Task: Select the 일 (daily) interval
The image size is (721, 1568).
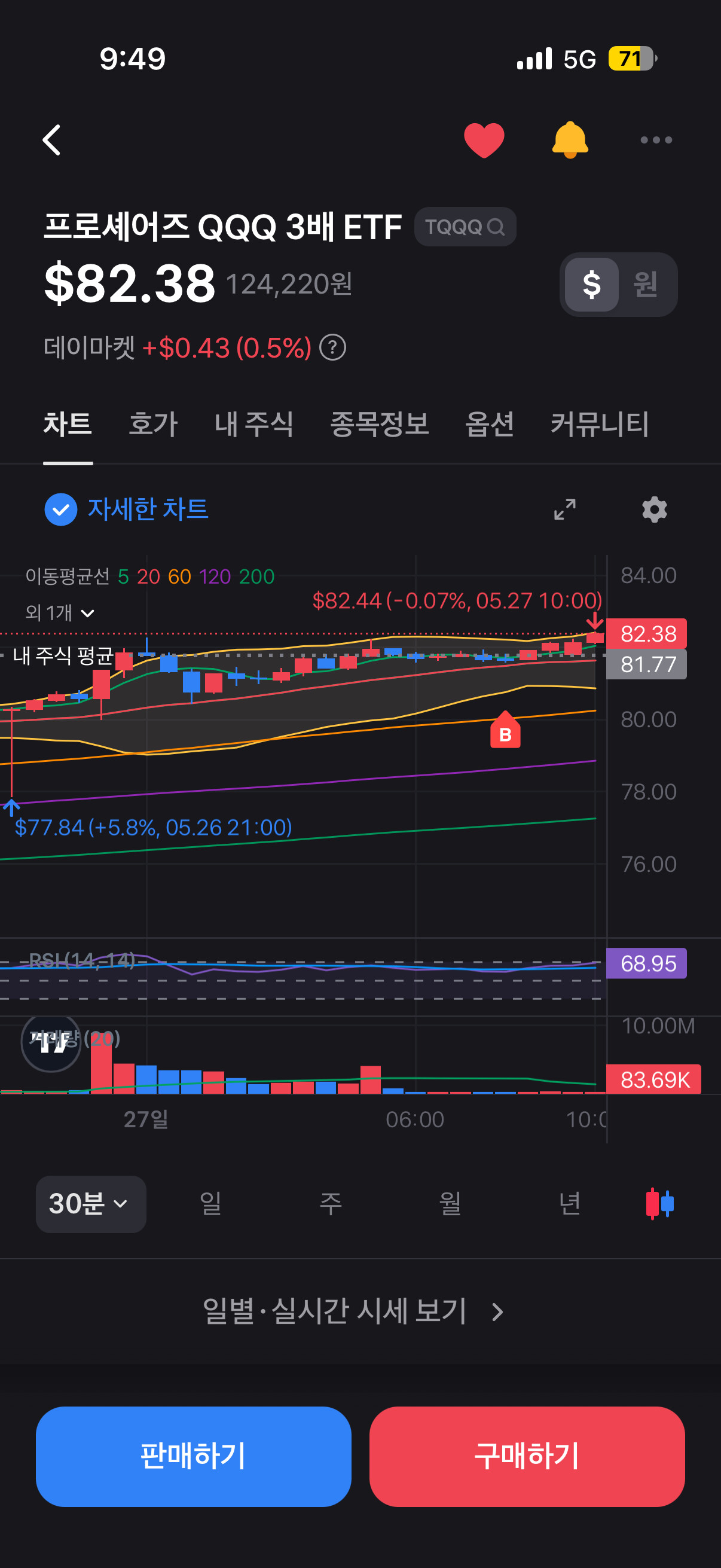Action: click(x=210, y=1203)
